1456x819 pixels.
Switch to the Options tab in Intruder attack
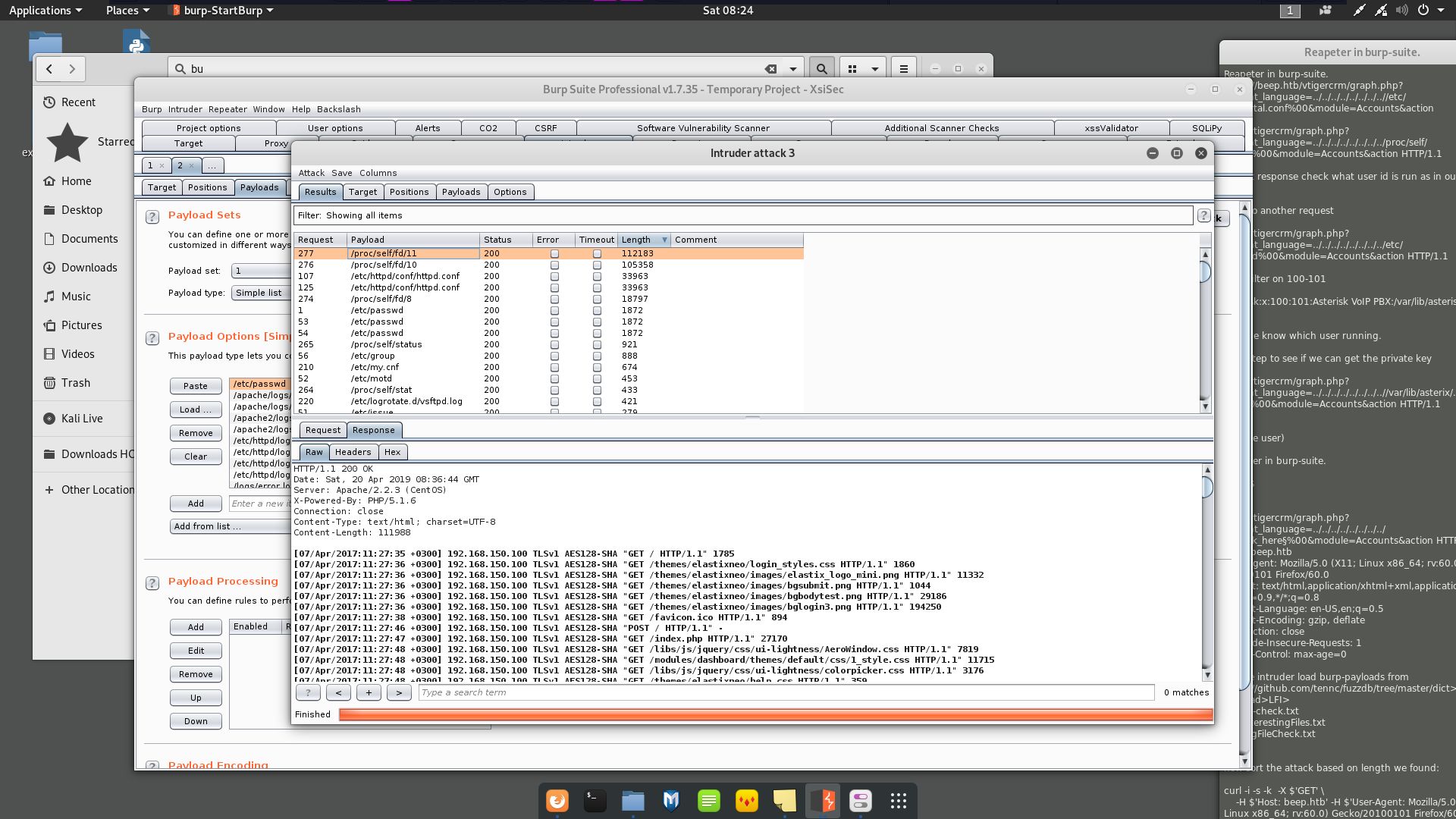[x=510, y=192]
